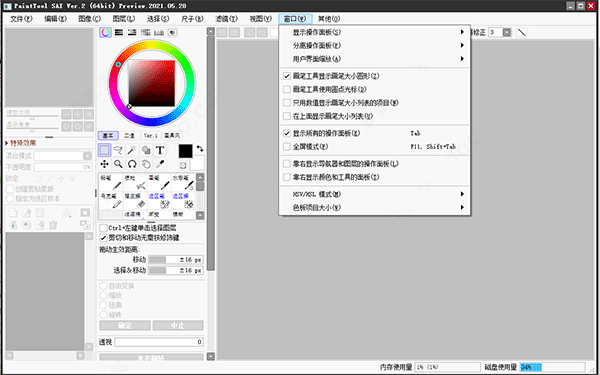The height and width of the screenshot is (375, 600).
Task: Click the trash delete layer icon
Action: coord(53,225)
